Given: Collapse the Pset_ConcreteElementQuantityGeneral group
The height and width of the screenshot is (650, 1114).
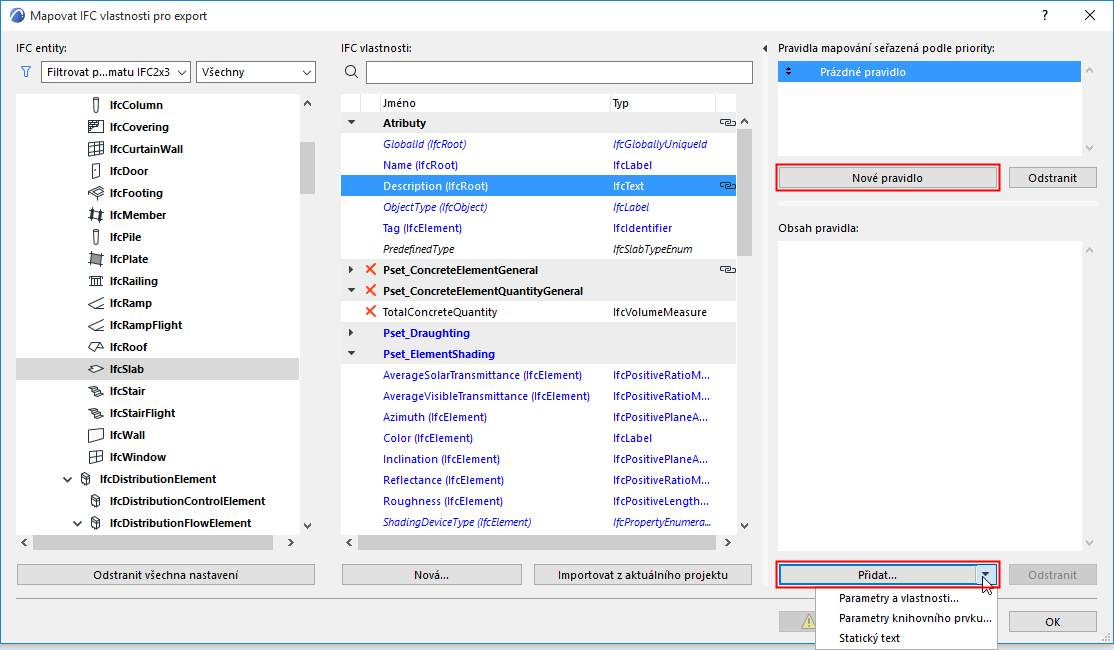Looking at the screenshot, I should 351,291.
